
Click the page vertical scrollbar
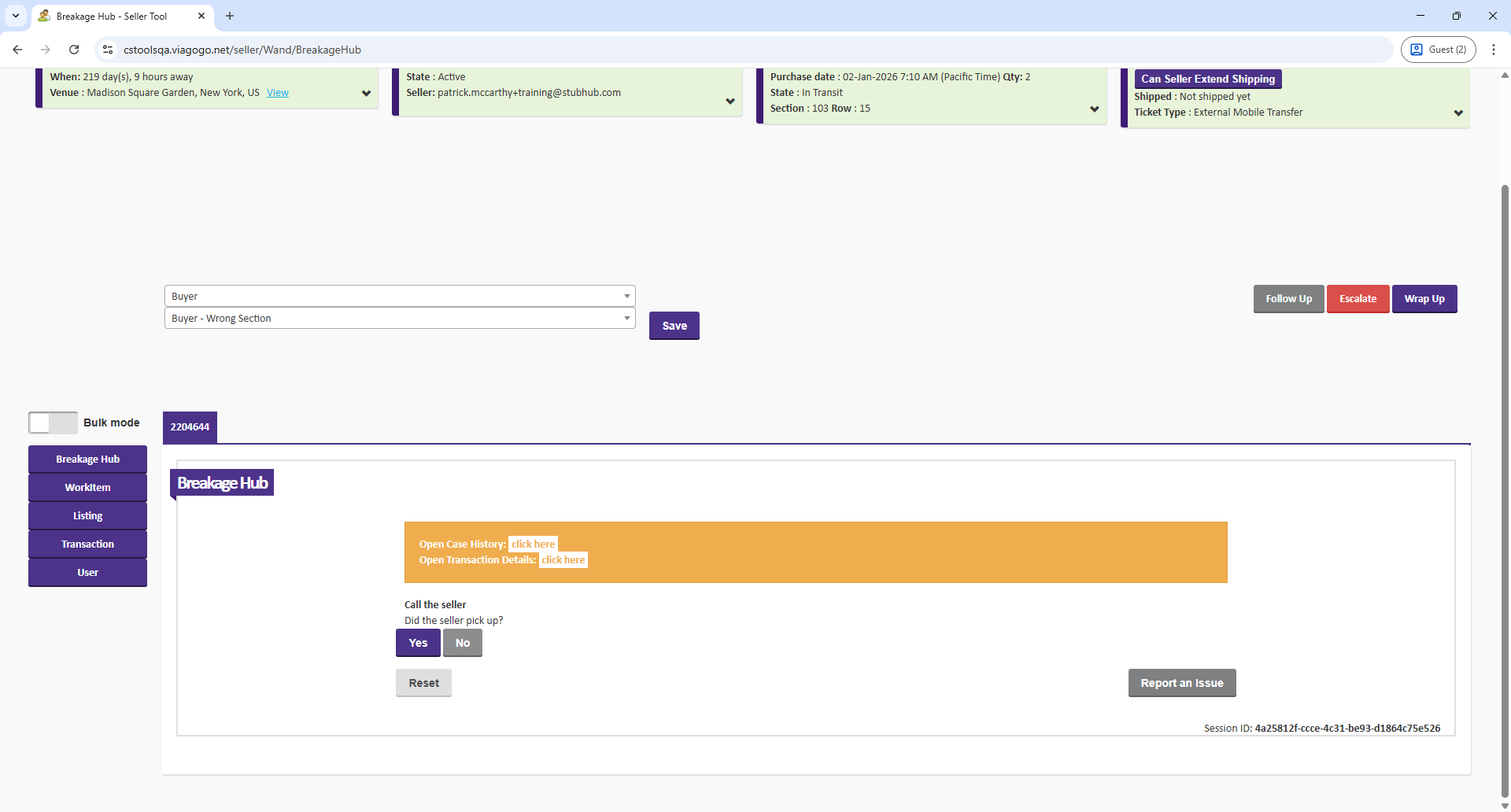[x=1505, y=472]
